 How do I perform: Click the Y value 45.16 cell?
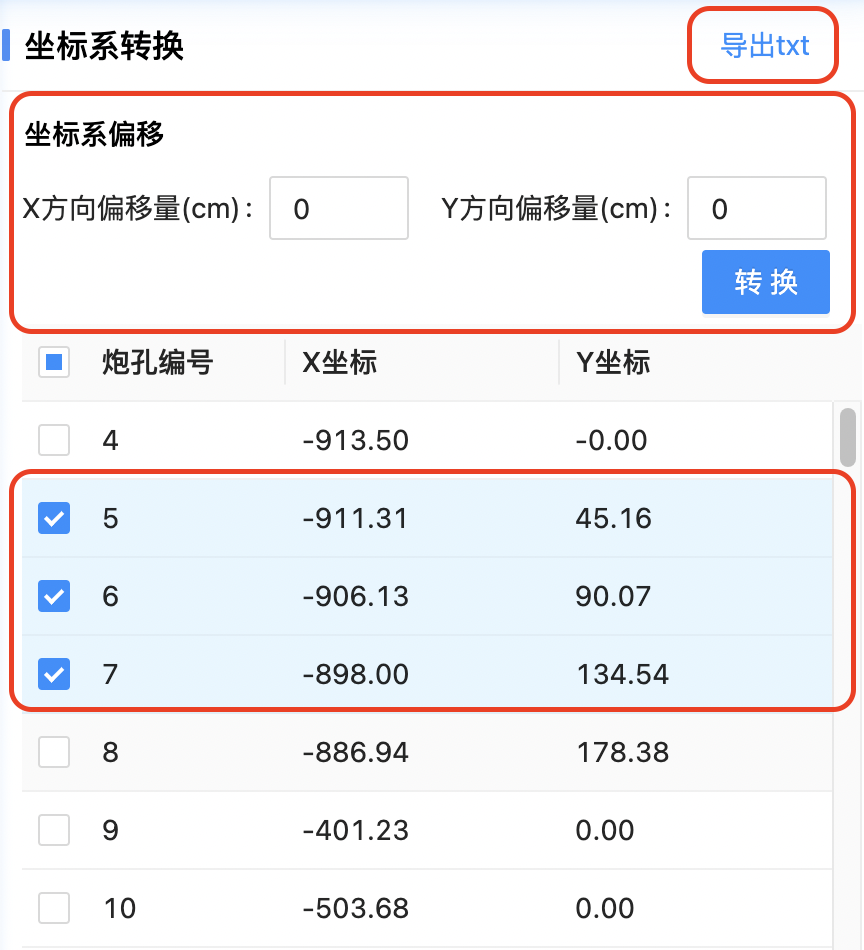coord(614,518)
